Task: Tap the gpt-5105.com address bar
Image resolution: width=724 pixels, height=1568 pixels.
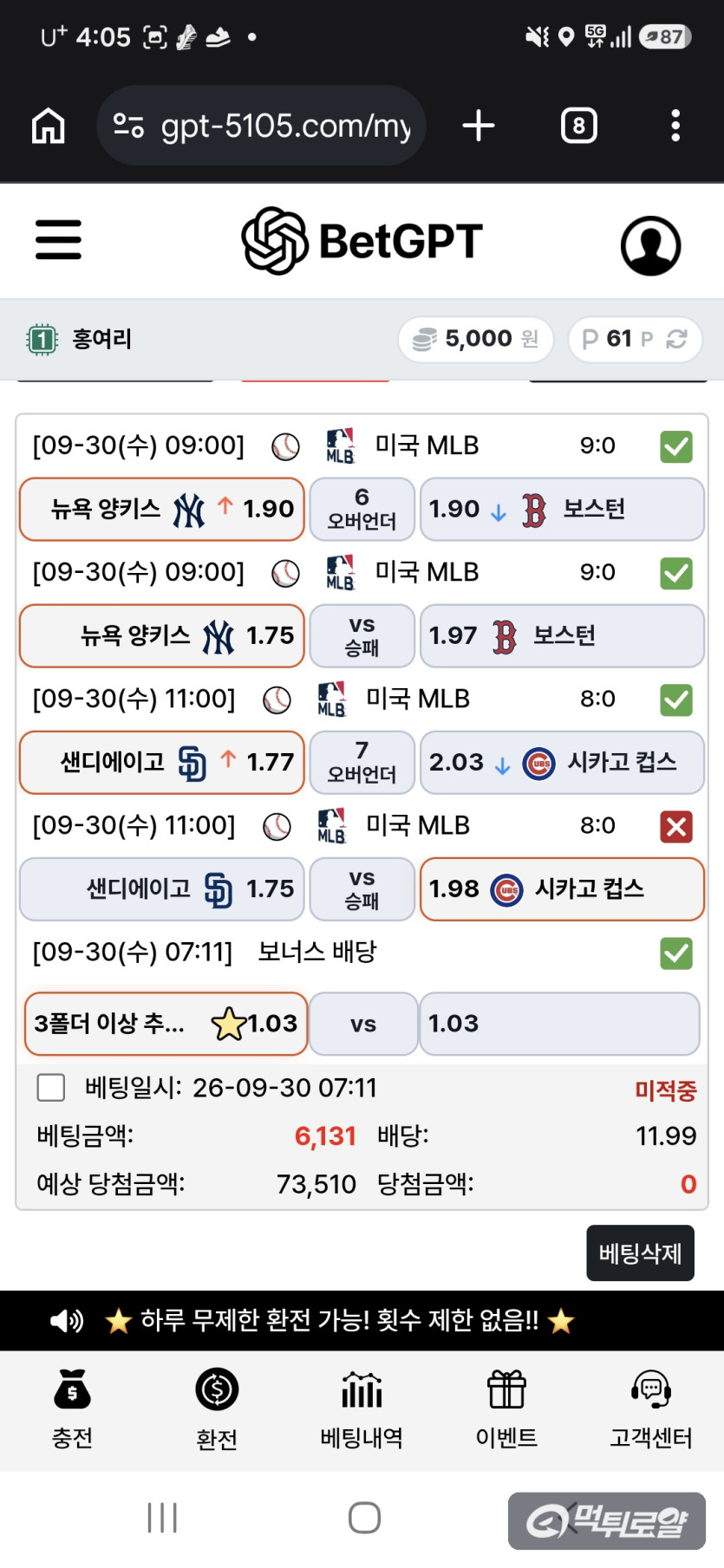Action: tap(261, 126)
